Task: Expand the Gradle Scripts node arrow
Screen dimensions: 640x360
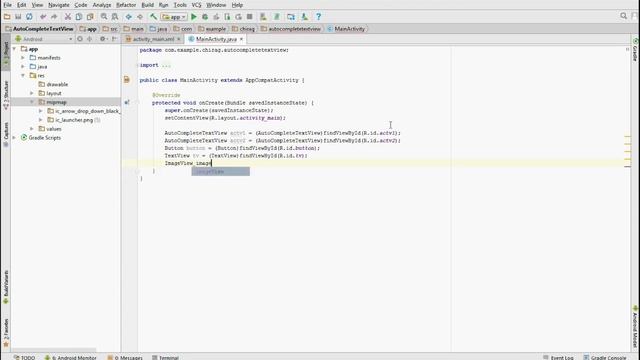Action: point(14,138)
